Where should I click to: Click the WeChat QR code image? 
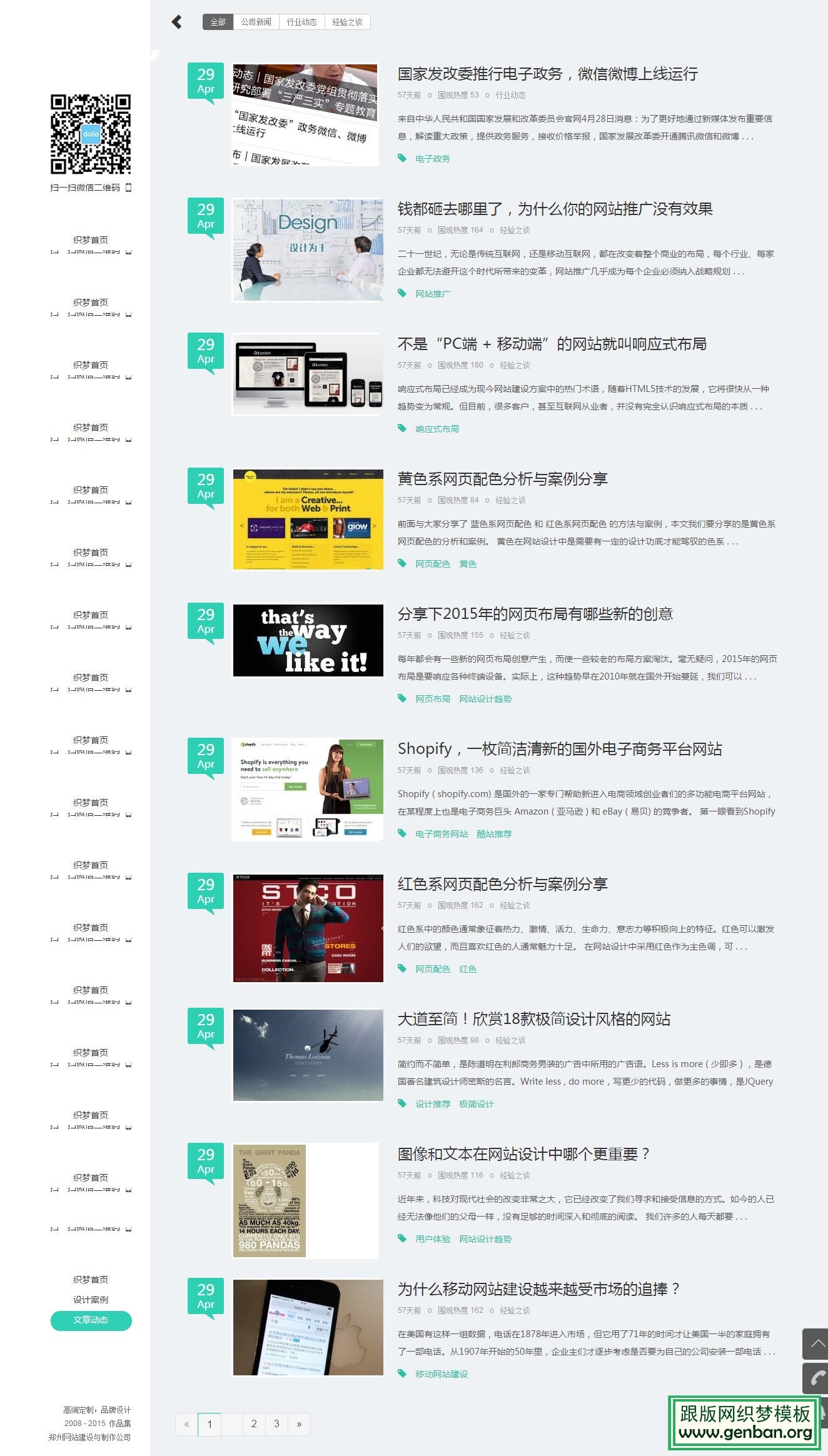tap(91, 134)
